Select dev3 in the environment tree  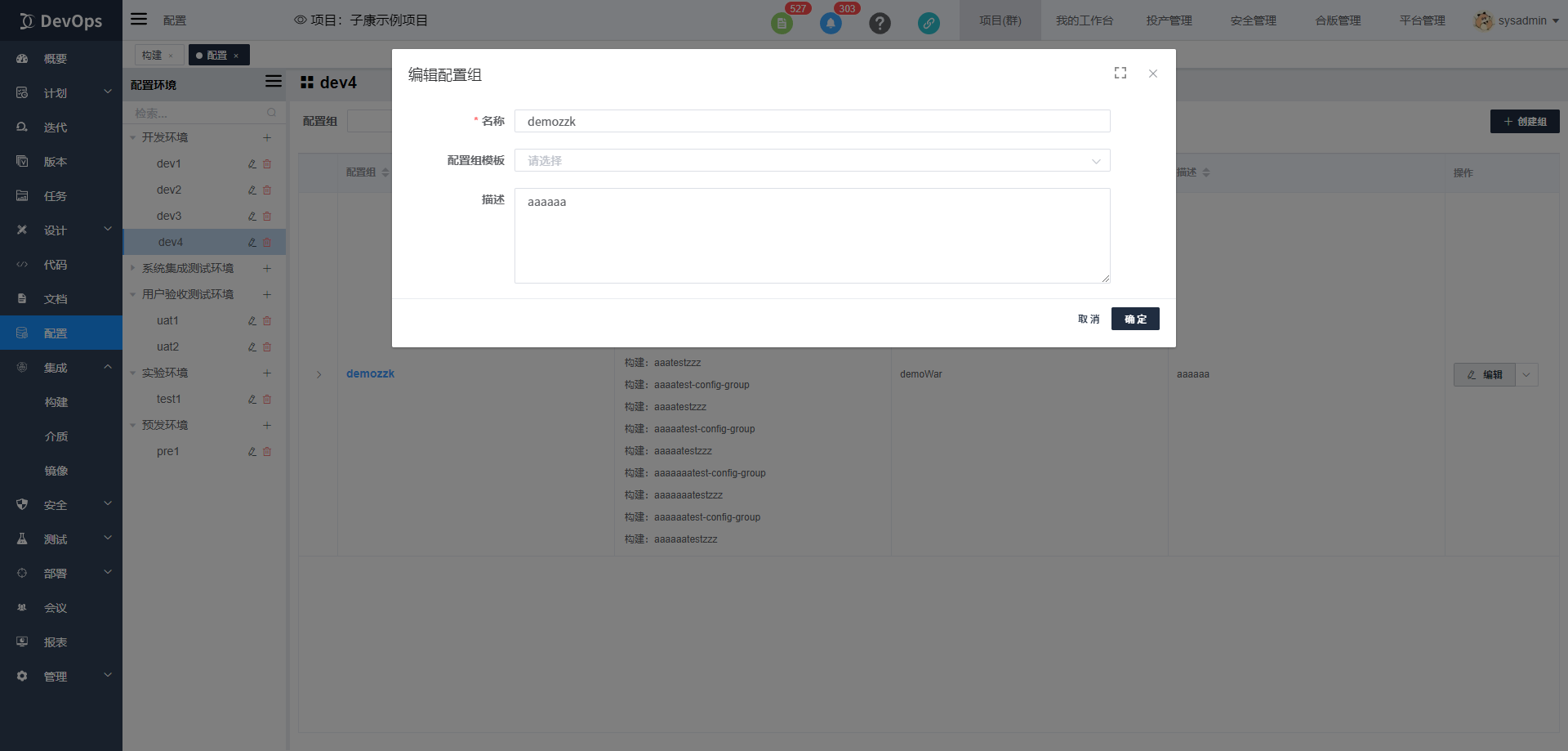[x=169, y=216]
